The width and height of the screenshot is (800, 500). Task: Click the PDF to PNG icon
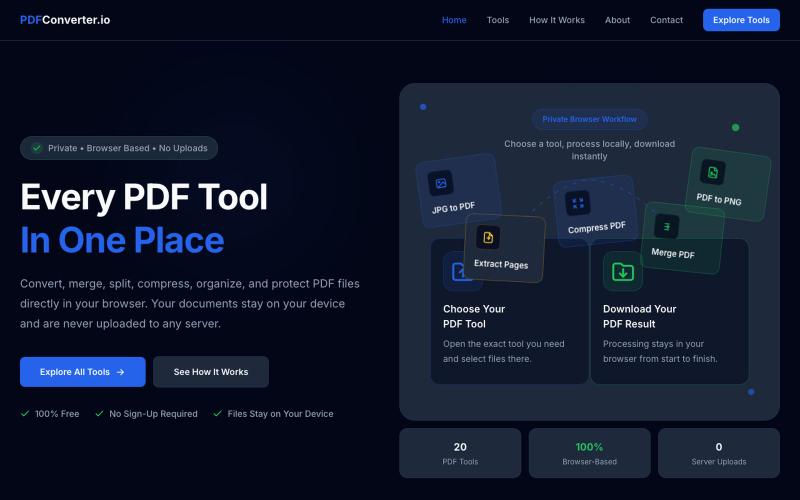coord(713,172)
